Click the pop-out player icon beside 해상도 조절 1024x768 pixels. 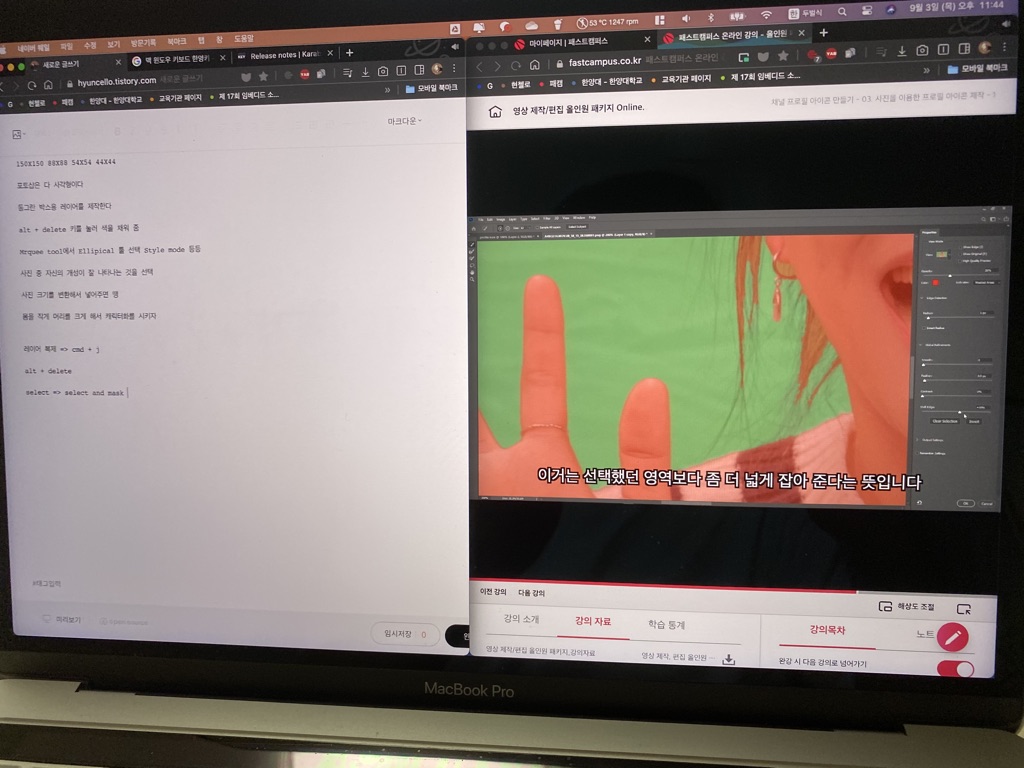click(x=964, y=609)
